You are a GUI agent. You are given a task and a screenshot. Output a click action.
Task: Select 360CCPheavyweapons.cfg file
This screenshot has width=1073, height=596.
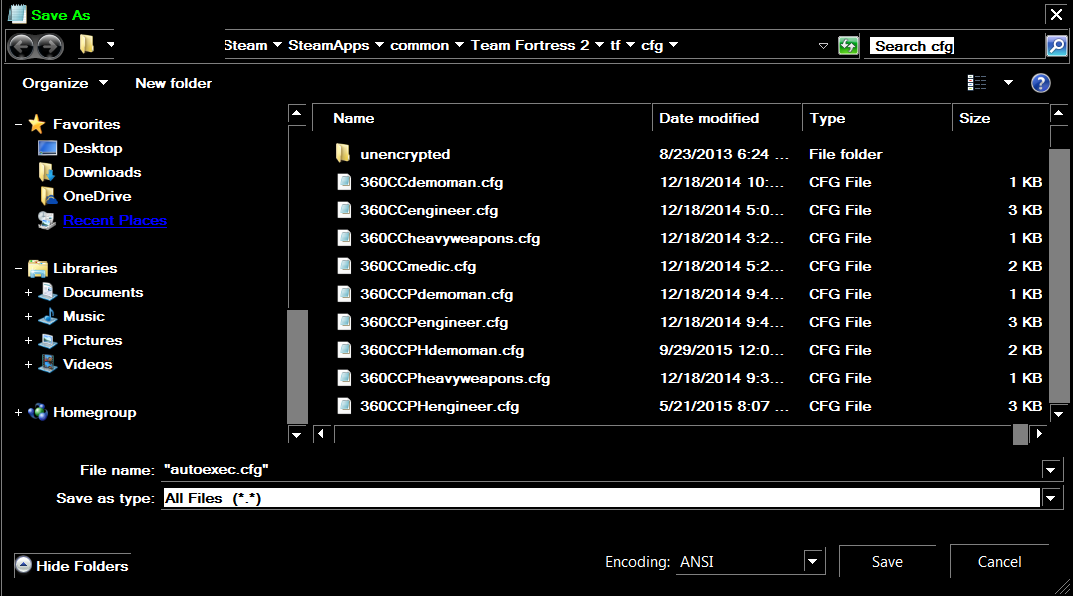[x=455, y=378]
